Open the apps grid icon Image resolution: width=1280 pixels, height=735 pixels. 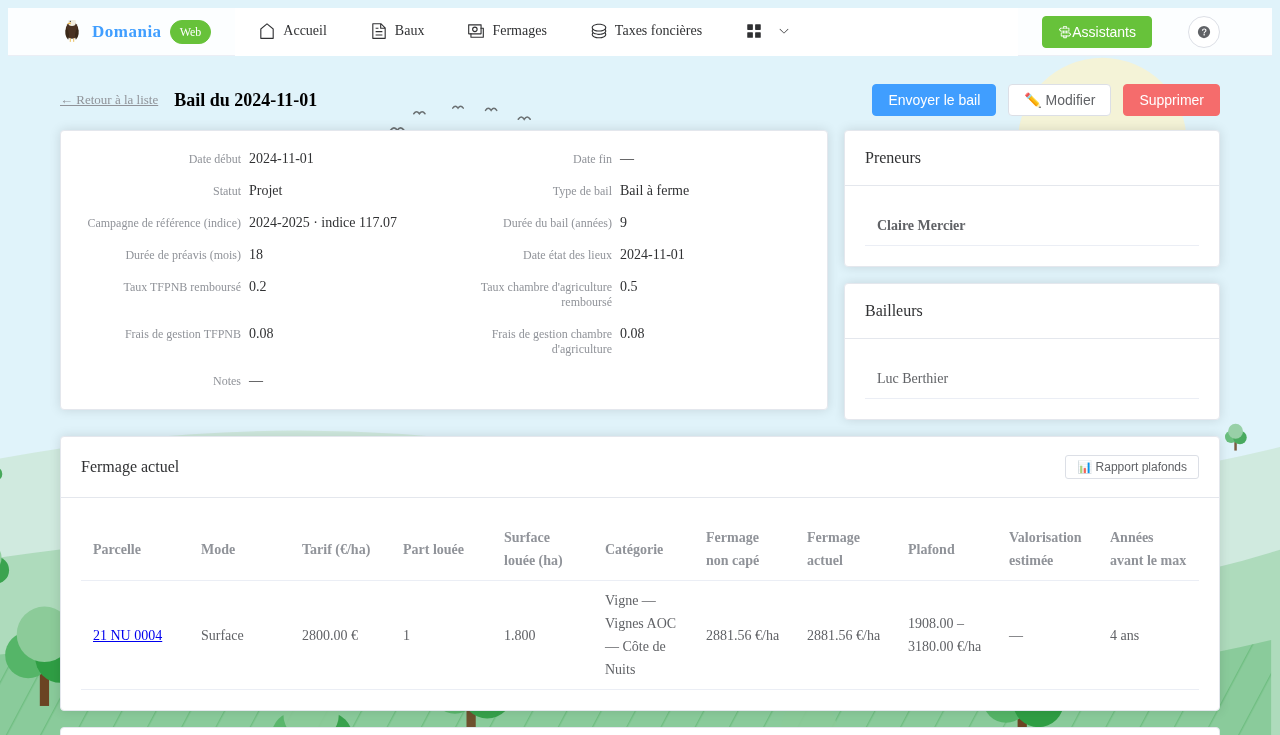tap(754, 31)
